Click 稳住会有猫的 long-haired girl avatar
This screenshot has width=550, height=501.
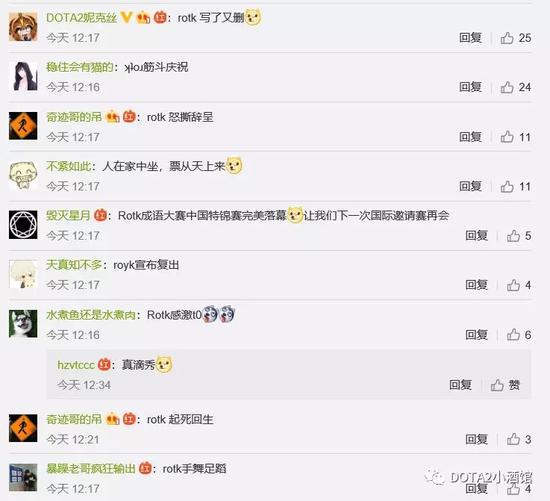[23, 76]
